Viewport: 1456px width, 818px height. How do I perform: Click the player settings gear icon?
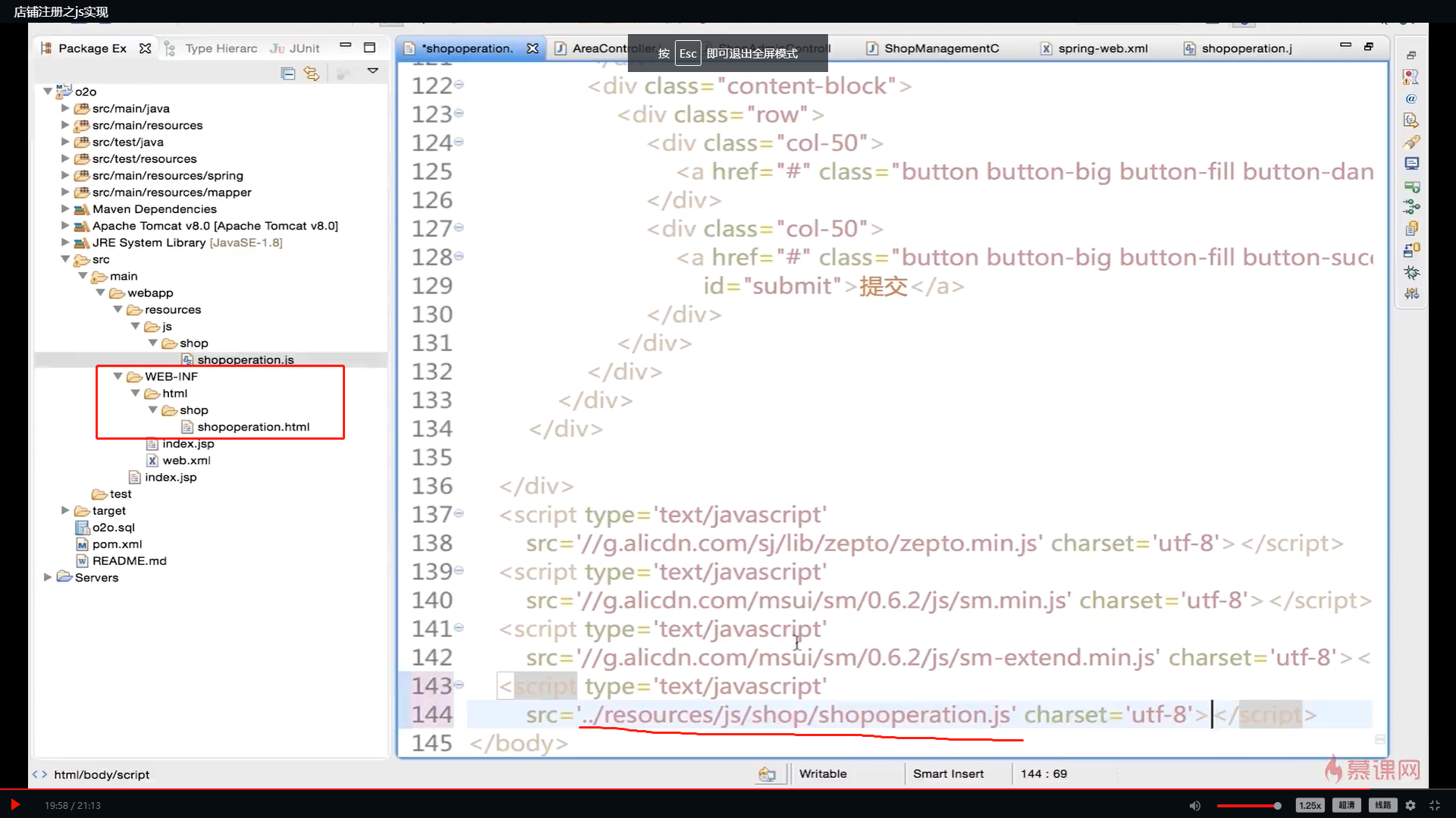[x=1410, y=805]
